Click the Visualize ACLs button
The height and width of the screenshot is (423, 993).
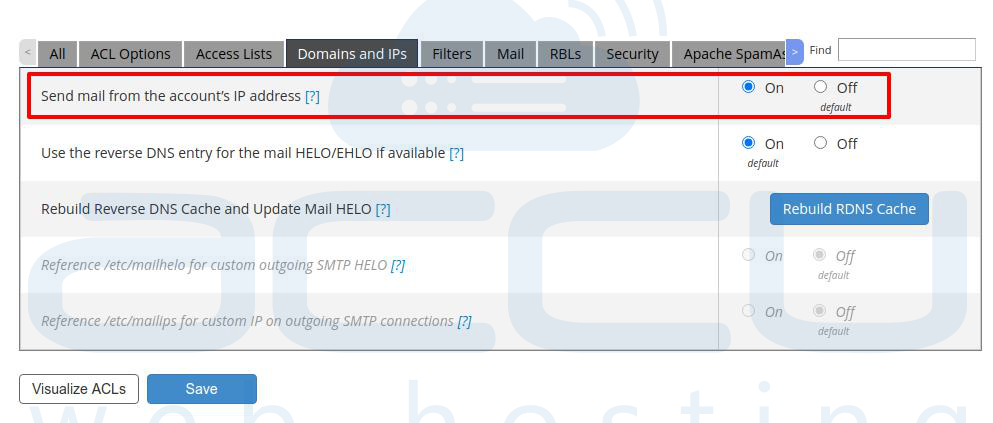click(79, 389)
